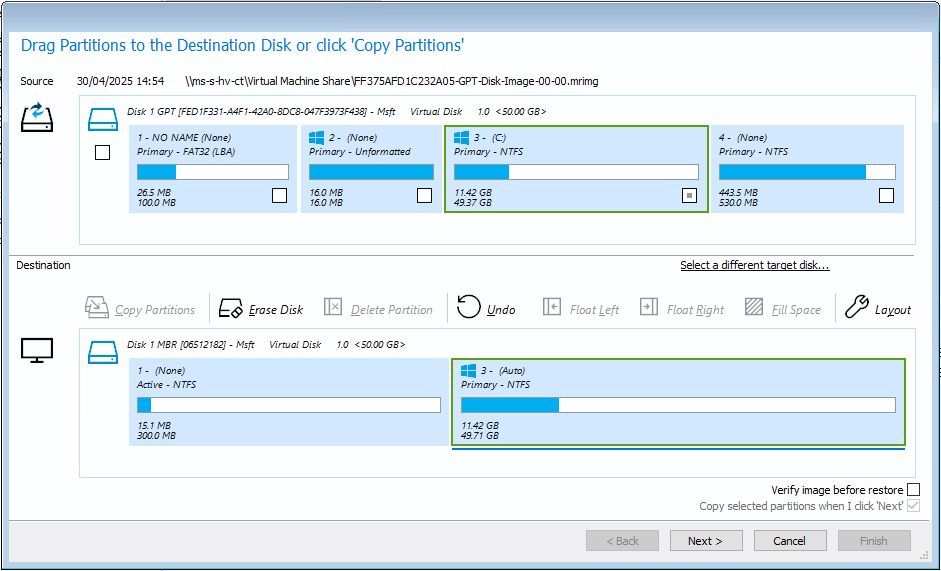941x571 pixels.
Task: Tick the FAT32 partition 1 checkbox
Action: point(280,196)
